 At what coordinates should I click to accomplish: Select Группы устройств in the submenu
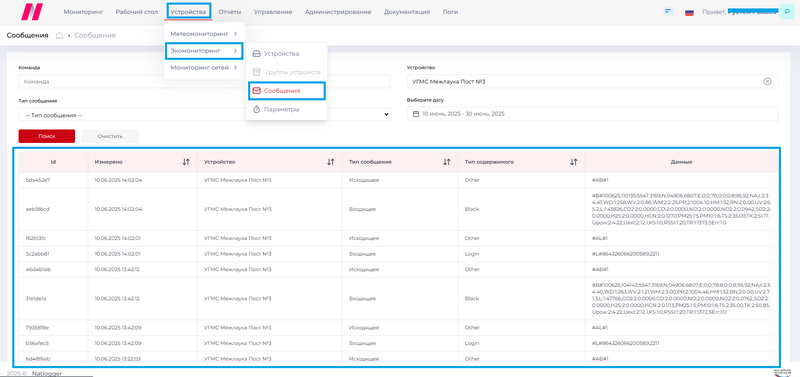point(293,72)
